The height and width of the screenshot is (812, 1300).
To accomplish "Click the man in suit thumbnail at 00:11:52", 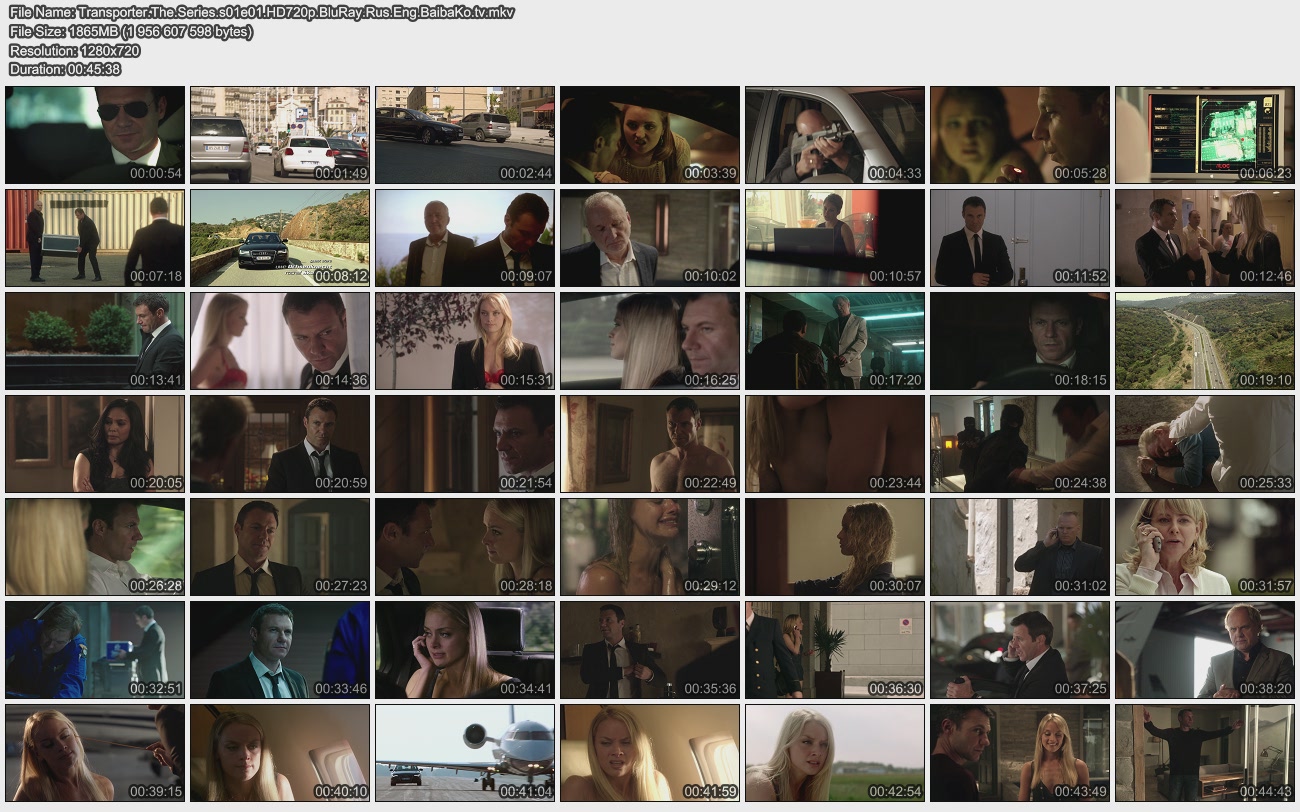I will [1020, 237].
